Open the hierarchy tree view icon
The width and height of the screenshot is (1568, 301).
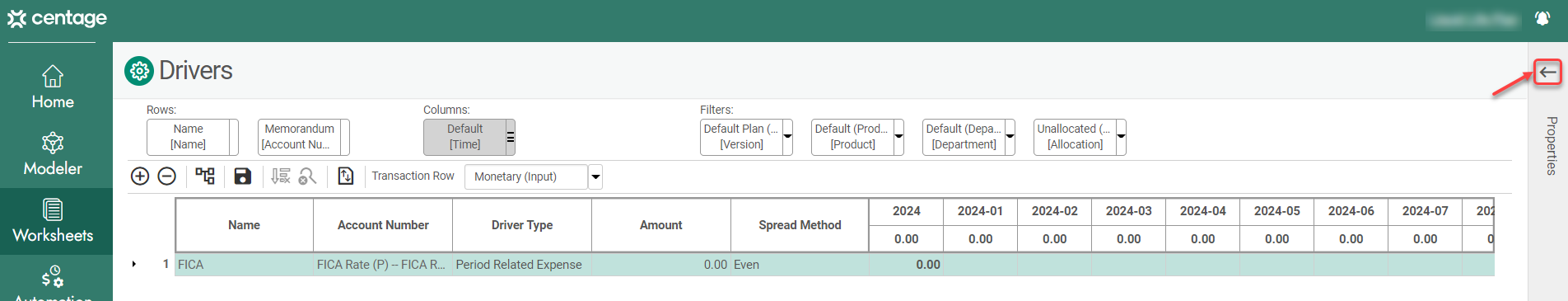tap(205, 176)
